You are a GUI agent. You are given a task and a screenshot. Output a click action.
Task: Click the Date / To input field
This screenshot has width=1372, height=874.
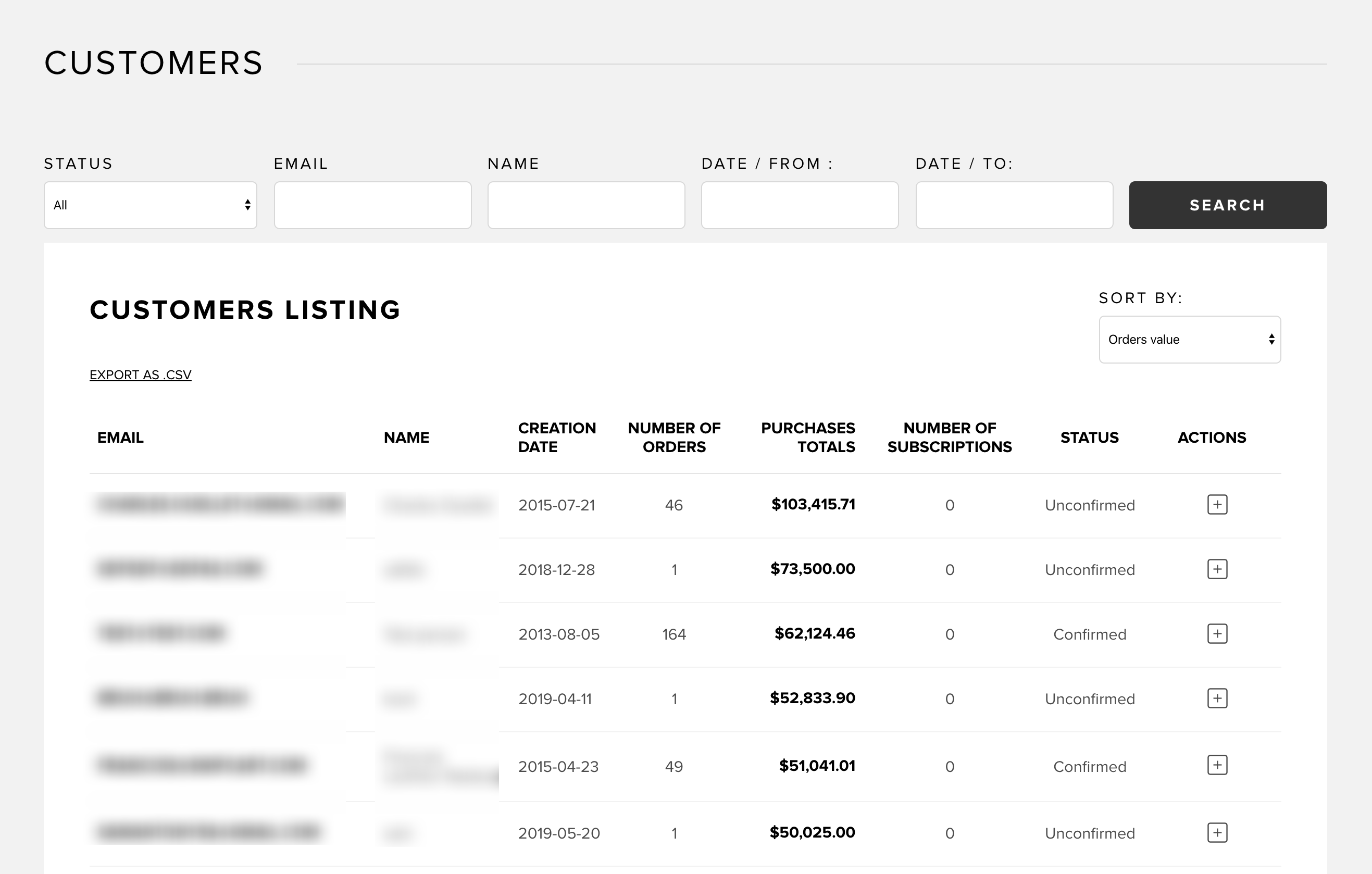[x=1014, y=205]
